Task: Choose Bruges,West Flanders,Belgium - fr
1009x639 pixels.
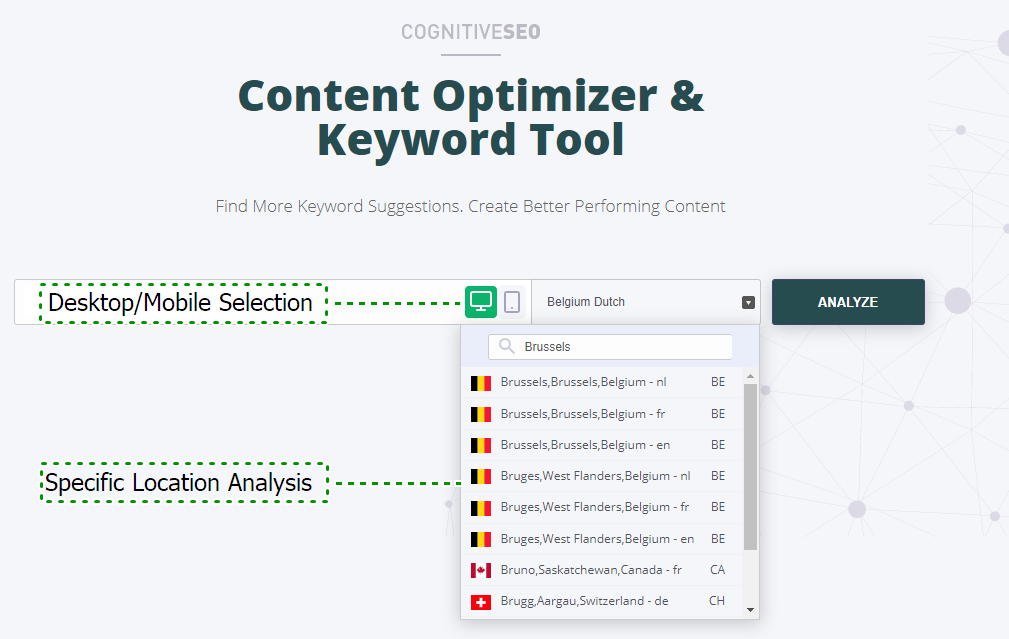Action: point(602,507)
